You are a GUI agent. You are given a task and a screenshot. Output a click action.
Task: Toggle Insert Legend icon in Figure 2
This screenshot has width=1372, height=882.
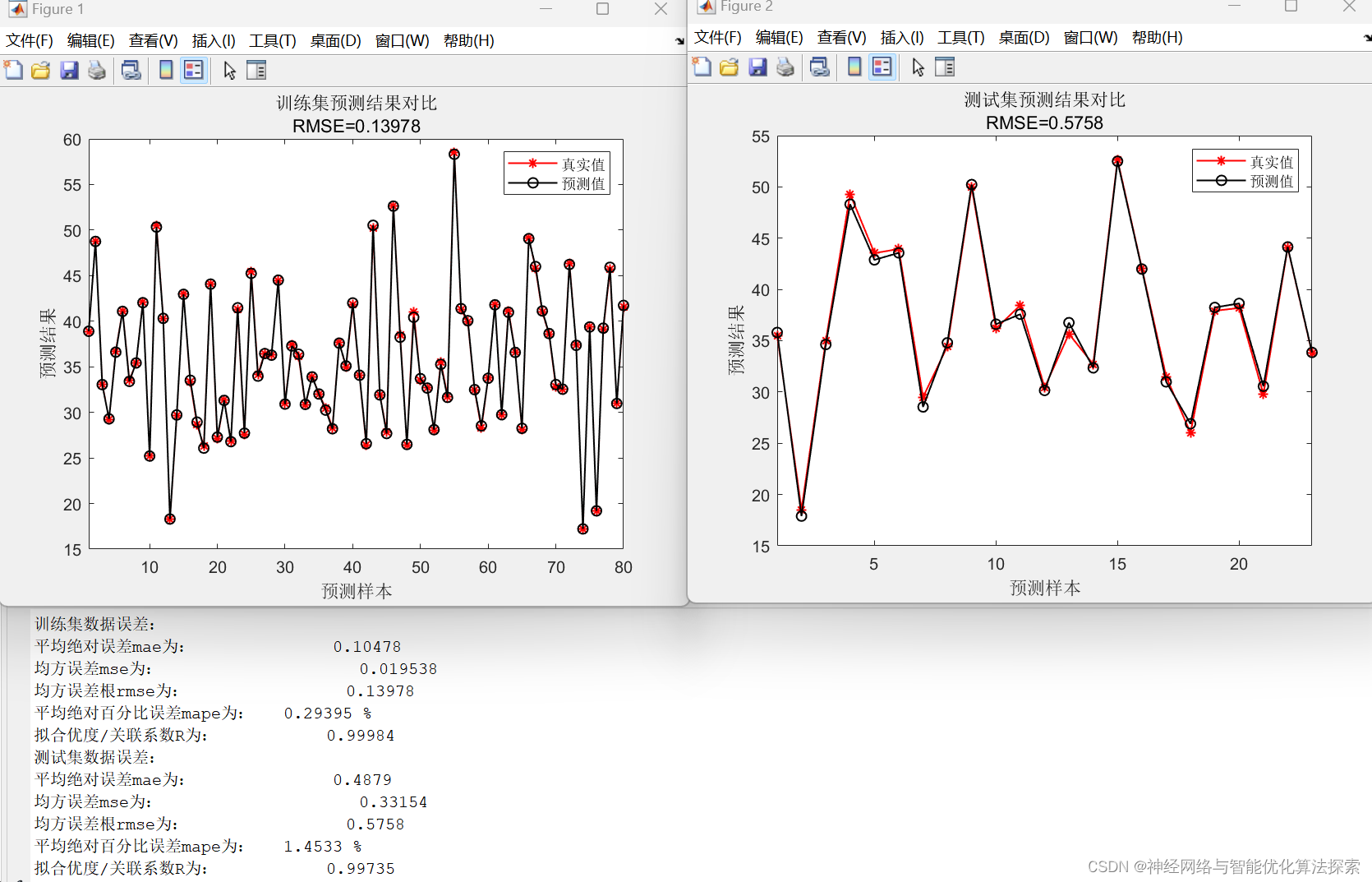882,67
